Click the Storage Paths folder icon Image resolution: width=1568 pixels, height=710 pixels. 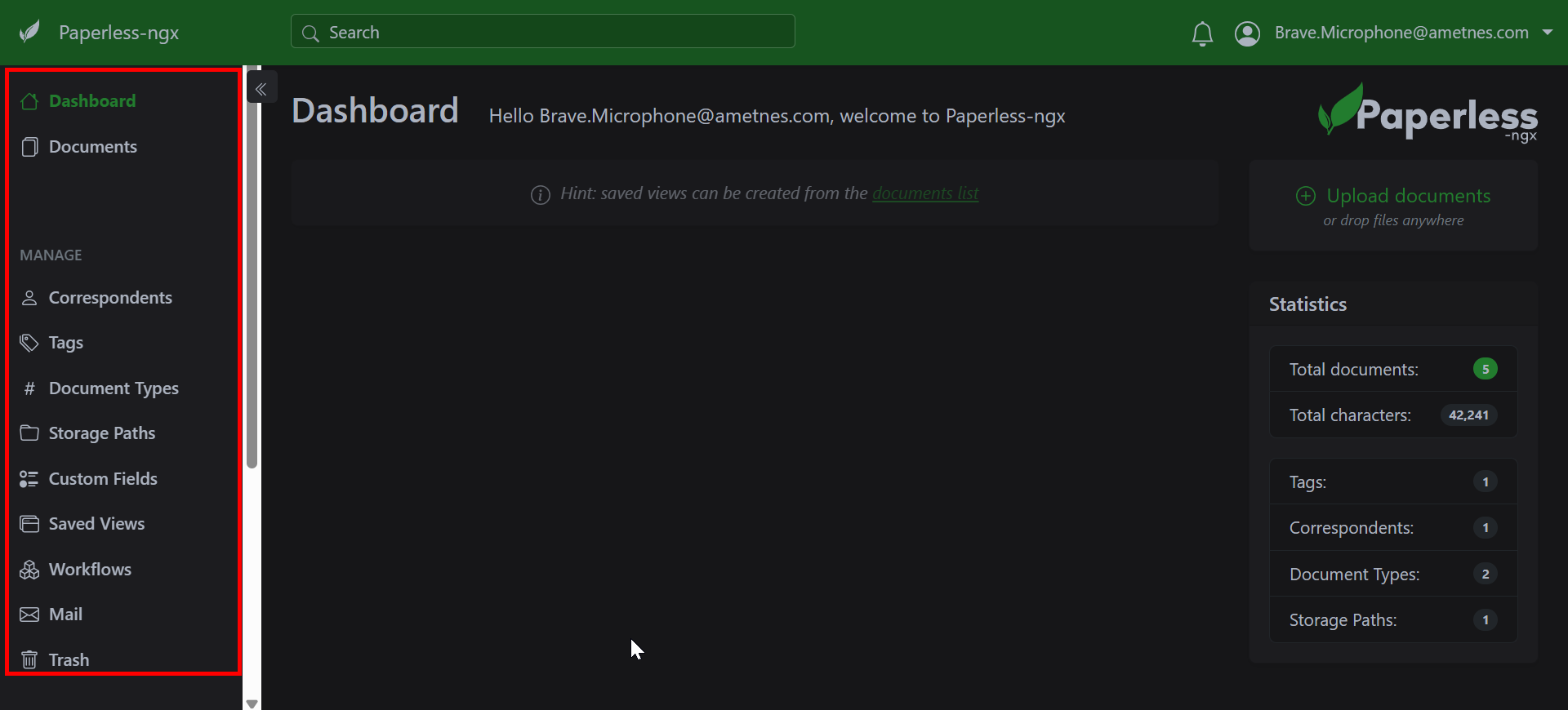click(x=29, y=433)
